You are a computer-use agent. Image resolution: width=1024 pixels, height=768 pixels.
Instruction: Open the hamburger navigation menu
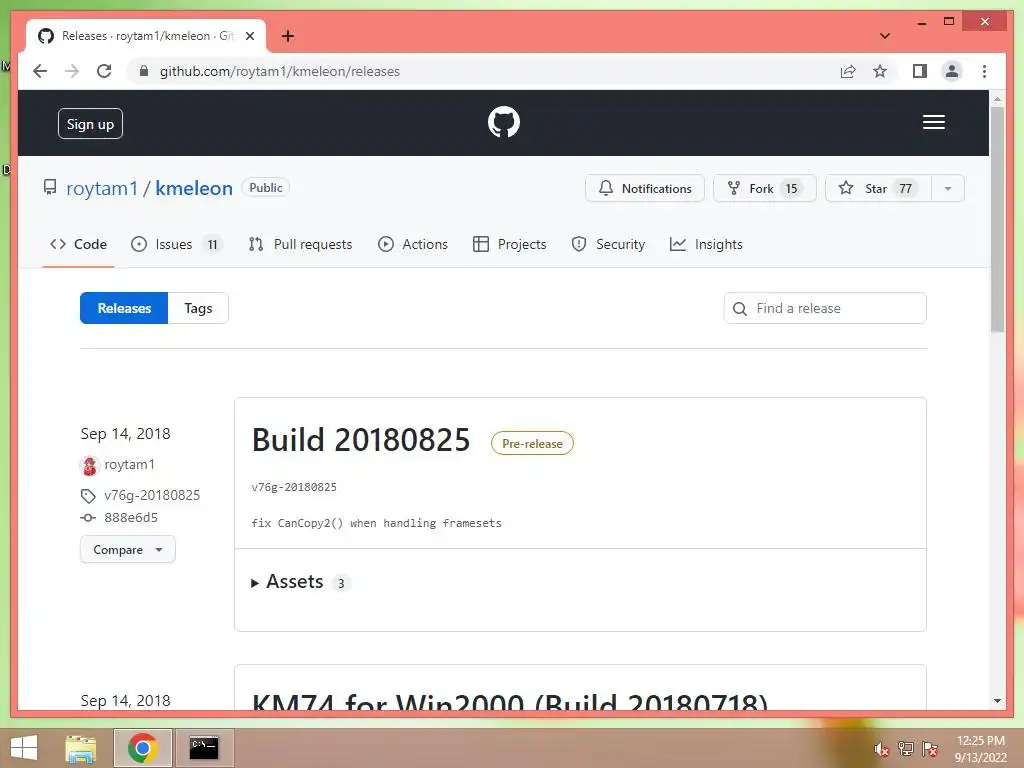933,122
